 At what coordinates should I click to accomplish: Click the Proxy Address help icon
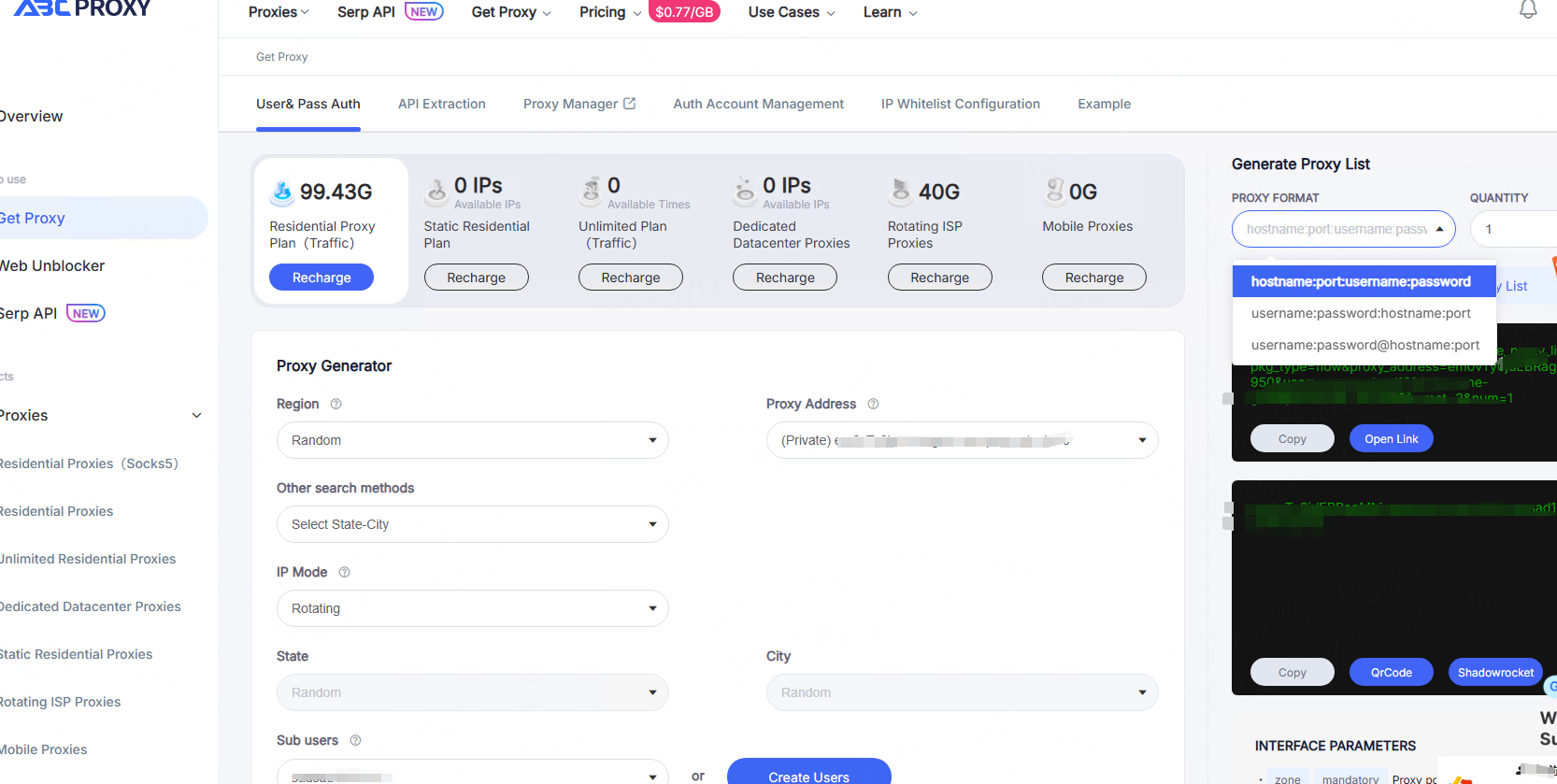[873, 404]
